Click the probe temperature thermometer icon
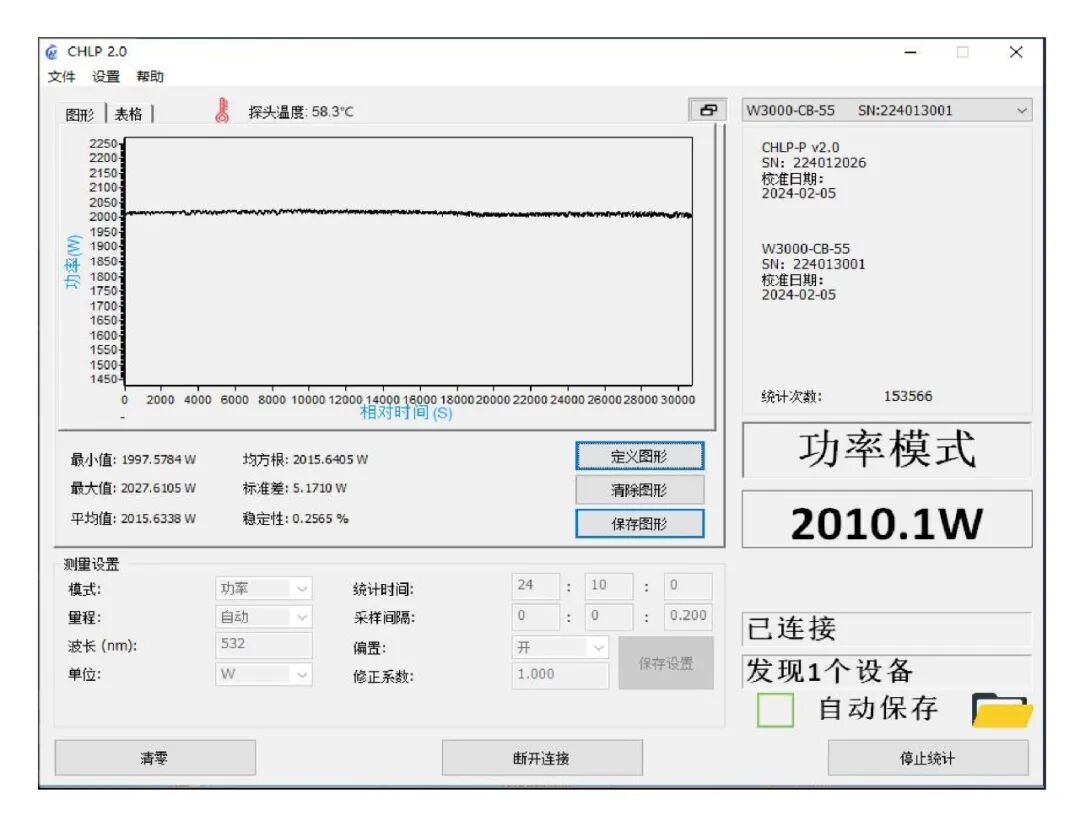Image resolution: width=1080 pixels, height=827 pixels. pos(222,109)
